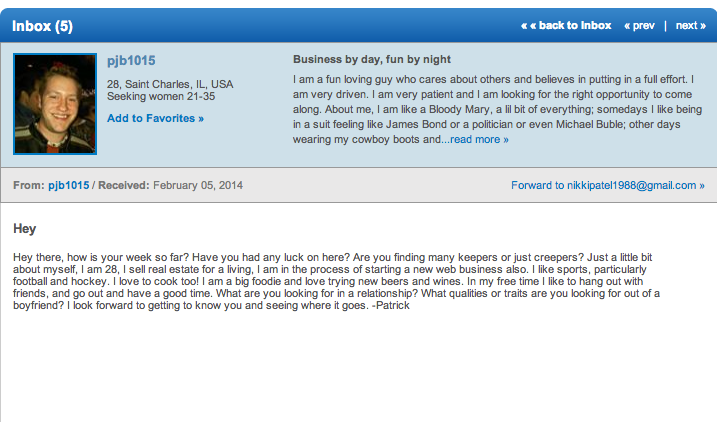Open pjb1015 username heading beside photo
Viewport: 717px width, 422px height.
[x=131, y=61]
